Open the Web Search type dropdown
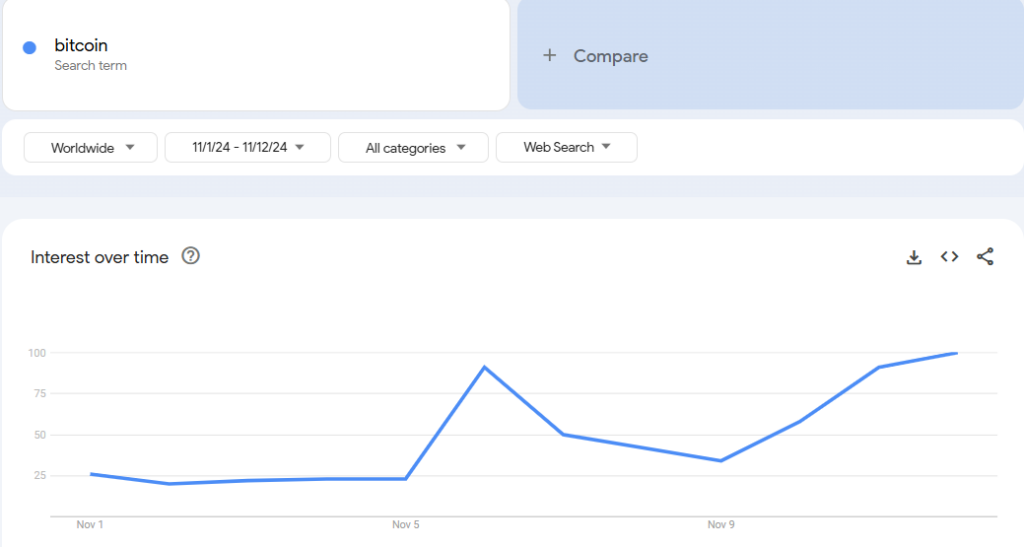The width and height of the screenshot is (1024, 547). pyautogui.click(x=567, y=148)
